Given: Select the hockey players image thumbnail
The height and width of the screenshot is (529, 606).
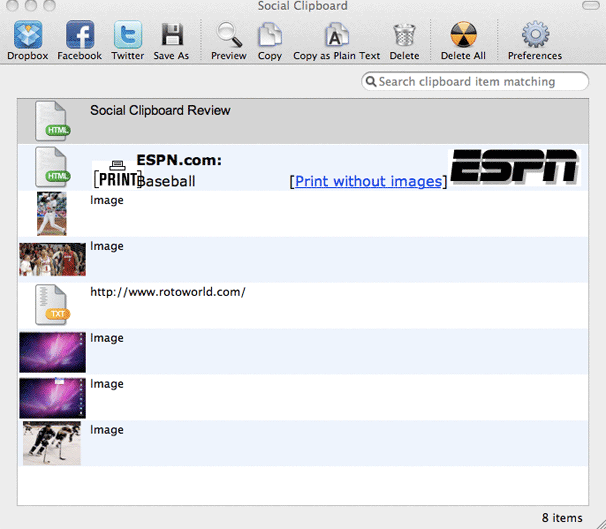Looking at the screenshot, I should click(52, 443).
